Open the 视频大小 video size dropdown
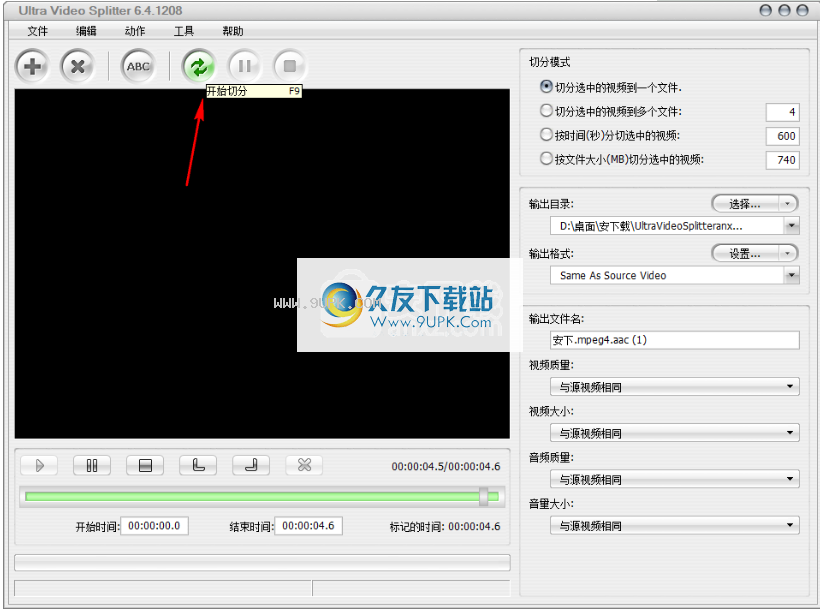The height and width of the screenshot is (611, 820). tap(675, 433)
